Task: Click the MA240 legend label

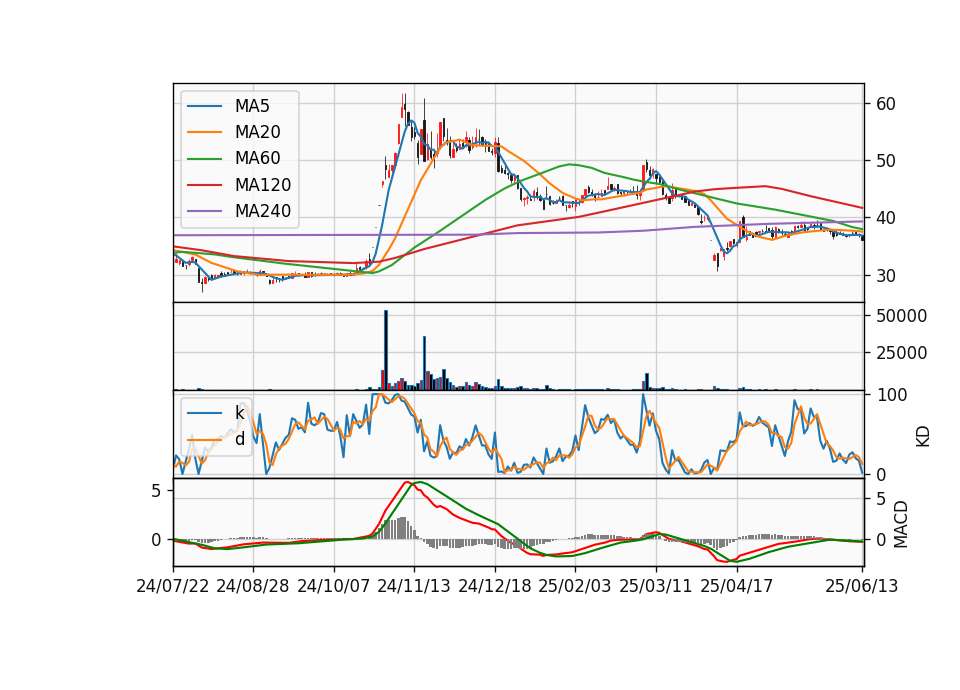Action: 263,211
